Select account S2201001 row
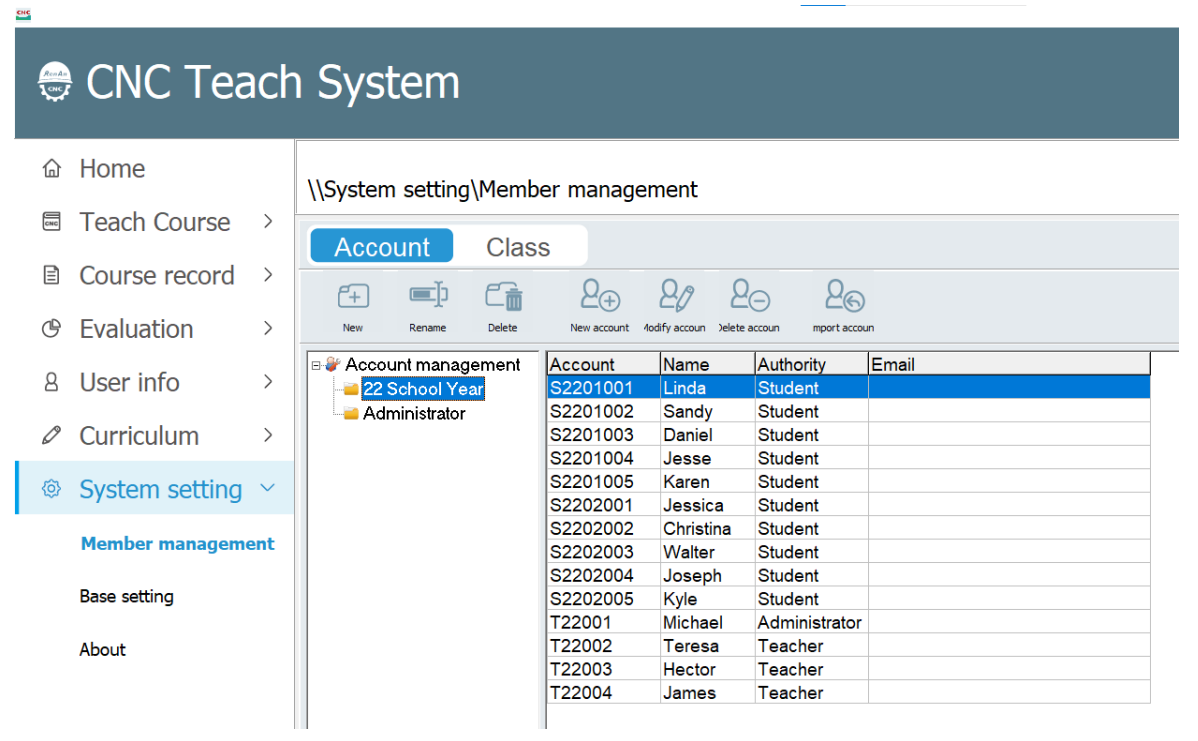 [x=848, y=387]
